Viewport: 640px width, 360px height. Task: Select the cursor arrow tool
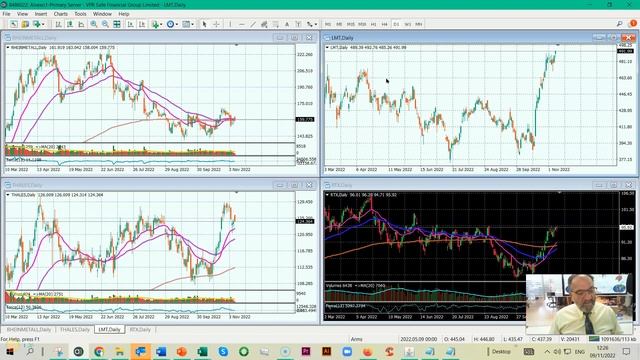(x=204, y=24)
